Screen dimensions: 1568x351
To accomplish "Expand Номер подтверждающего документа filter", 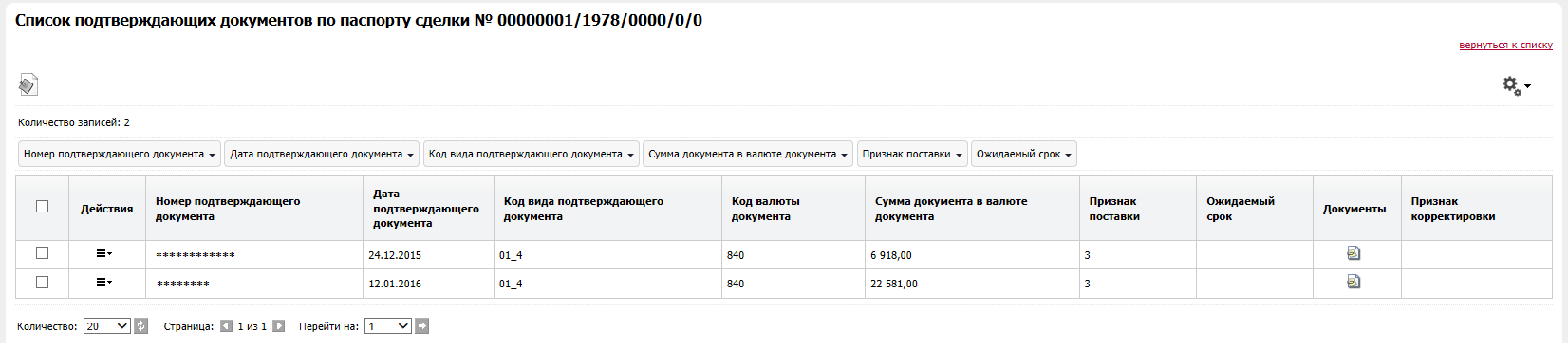I will pyautogui.click(x=120, y=154).
